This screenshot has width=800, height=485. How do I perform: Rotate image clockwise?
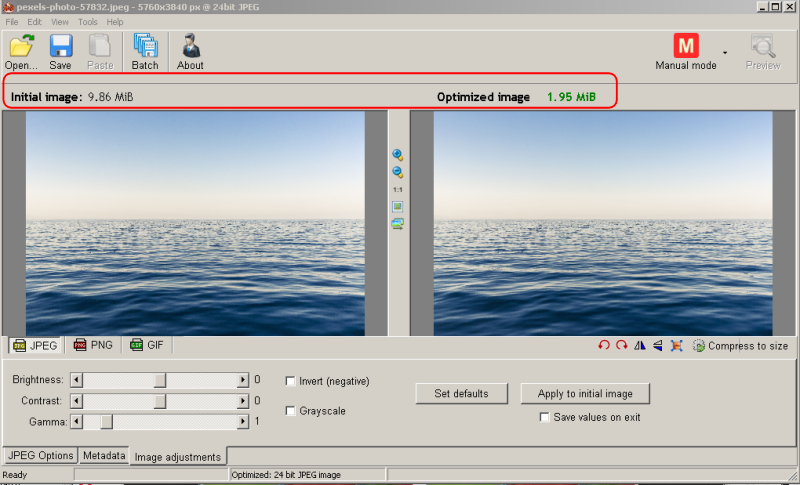click(621, 345)
